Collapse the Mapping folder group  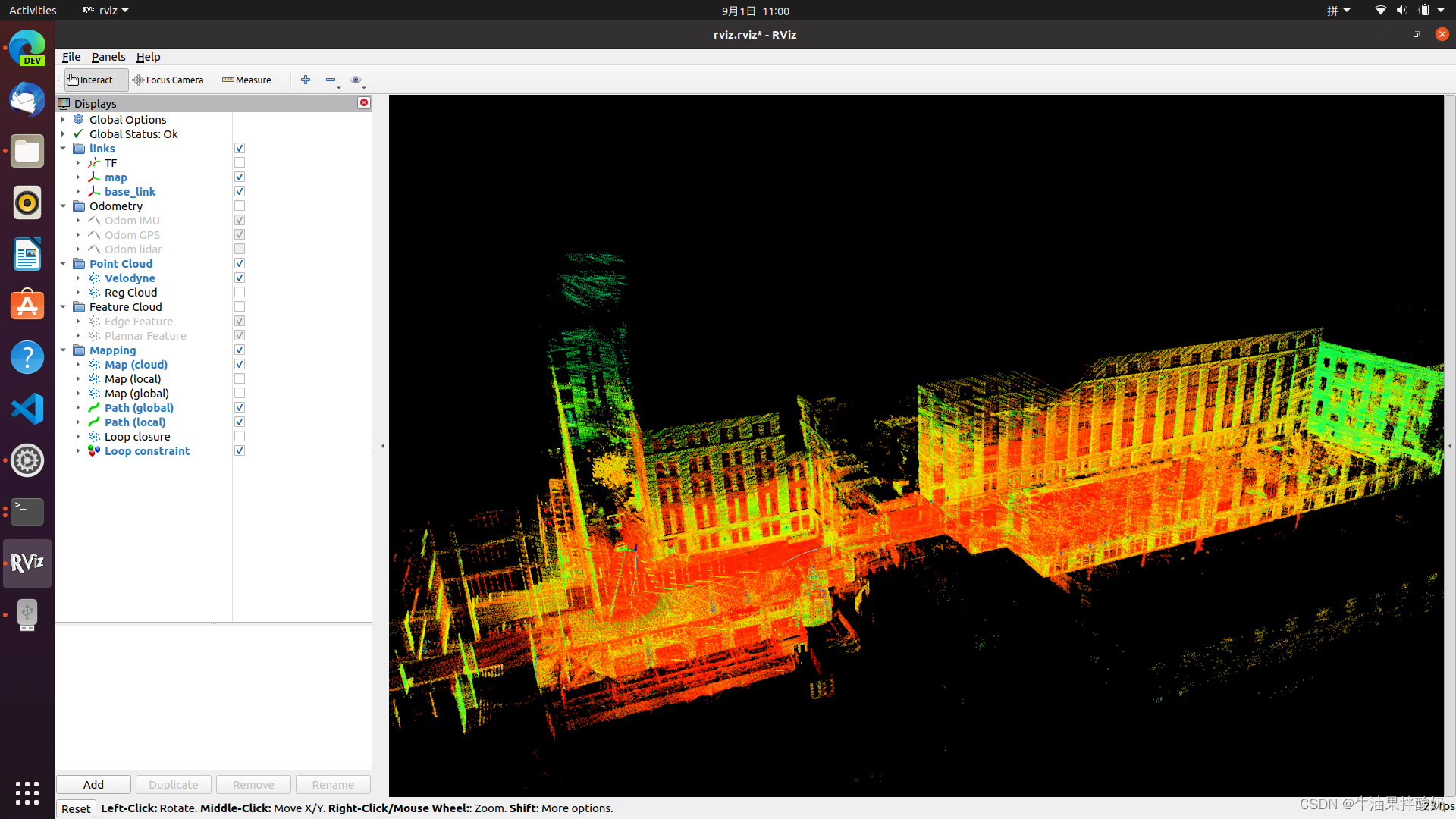(63, 350)
